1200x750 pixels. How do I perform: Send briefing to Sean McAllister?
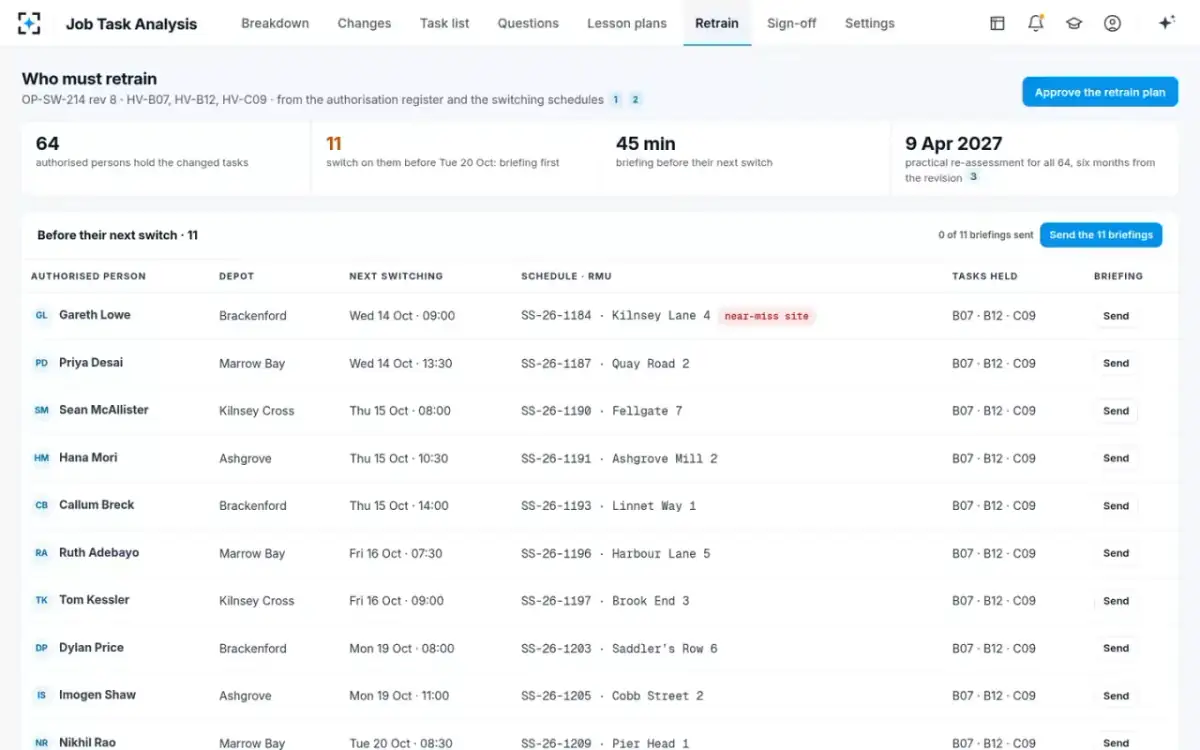tap(1116, 411)
